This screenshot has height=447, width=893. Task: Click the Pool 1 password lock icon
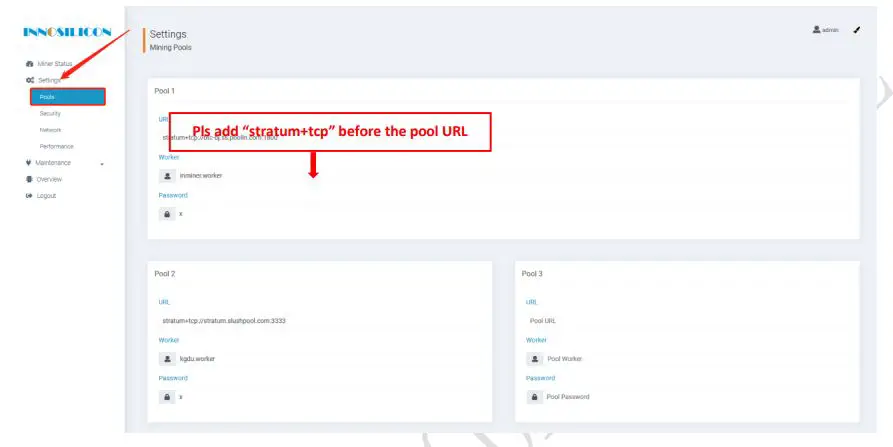click(167, 214)
